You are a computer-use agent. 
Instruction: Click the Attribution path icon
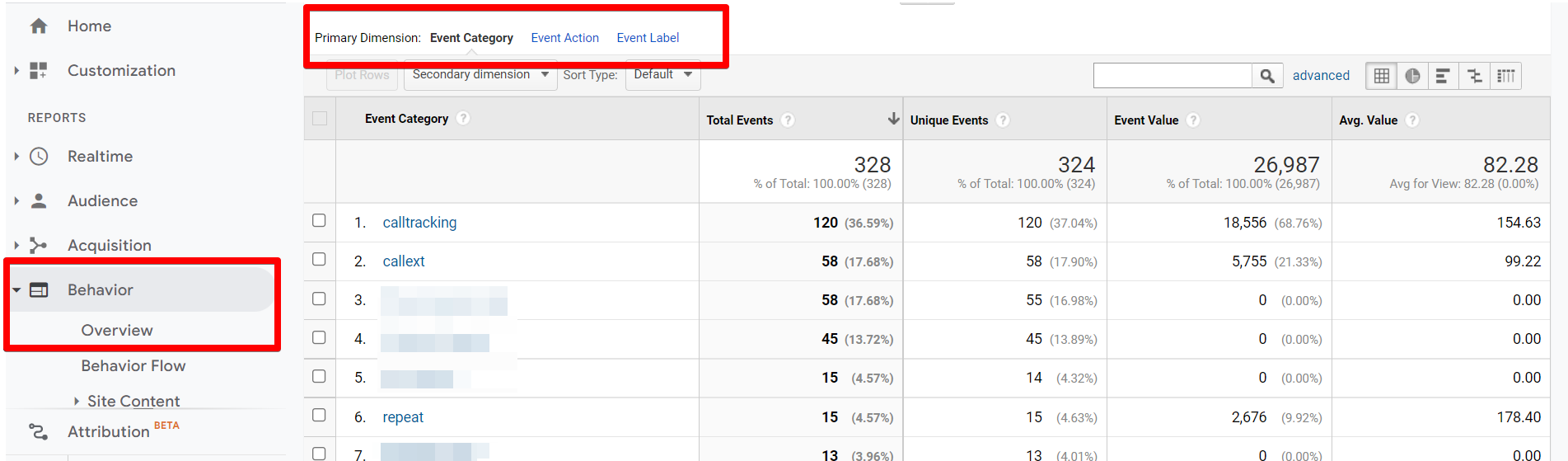[39, 431]
